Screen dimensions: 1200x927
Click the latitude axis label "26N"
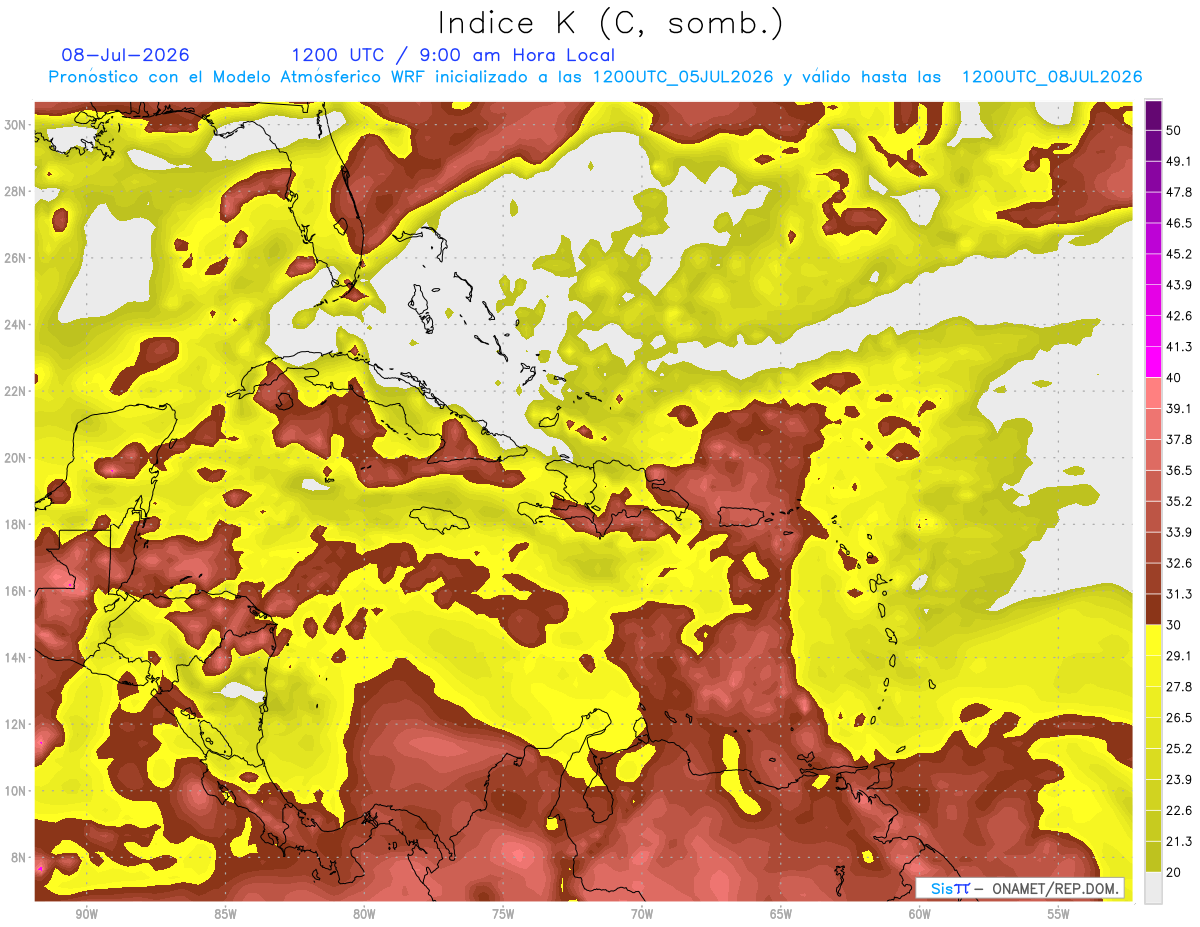[15, 258]
